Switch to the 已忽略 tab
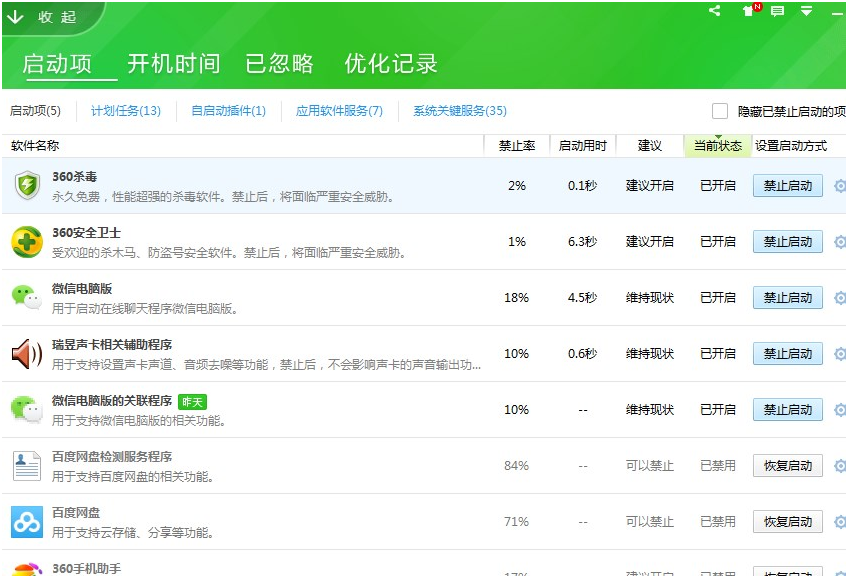The height and width of the screenshot is (578, 848). pyautogui.click(x=279, y=64)
